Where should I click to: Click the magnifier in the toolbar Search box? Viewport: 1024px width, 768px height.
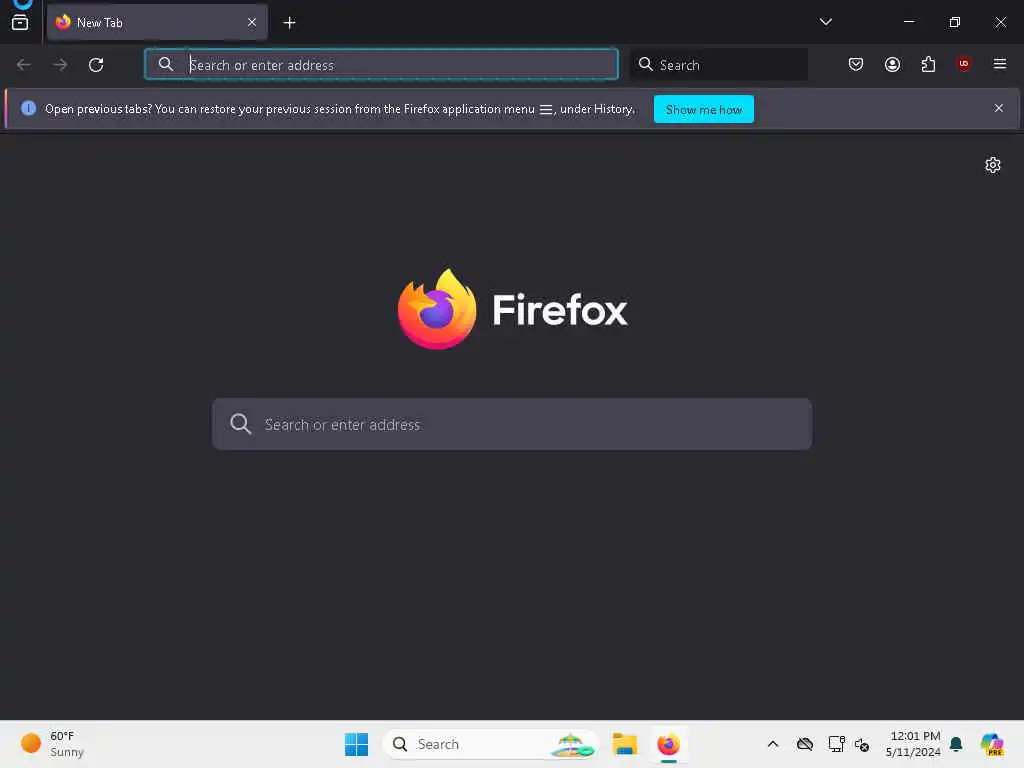[645, 64]
